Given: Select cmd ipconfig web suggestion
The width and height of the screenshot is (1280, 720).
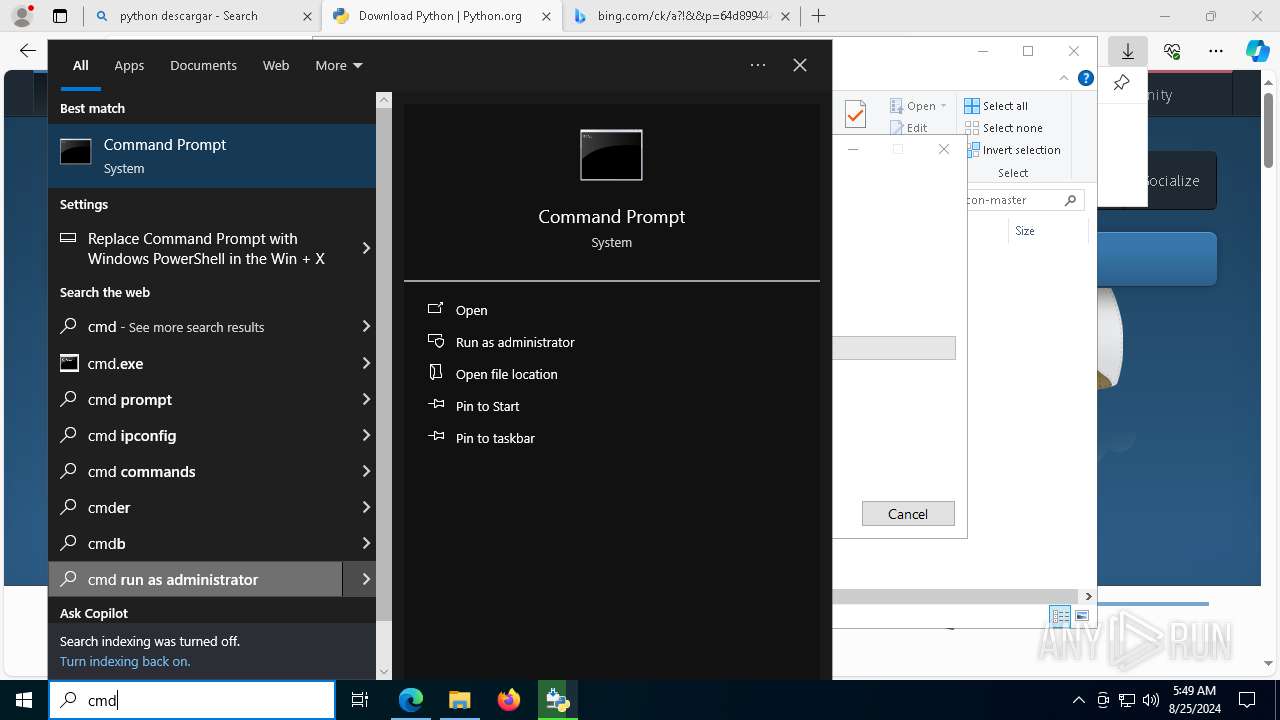Looking at the screenshot, I should click(196, 435).
